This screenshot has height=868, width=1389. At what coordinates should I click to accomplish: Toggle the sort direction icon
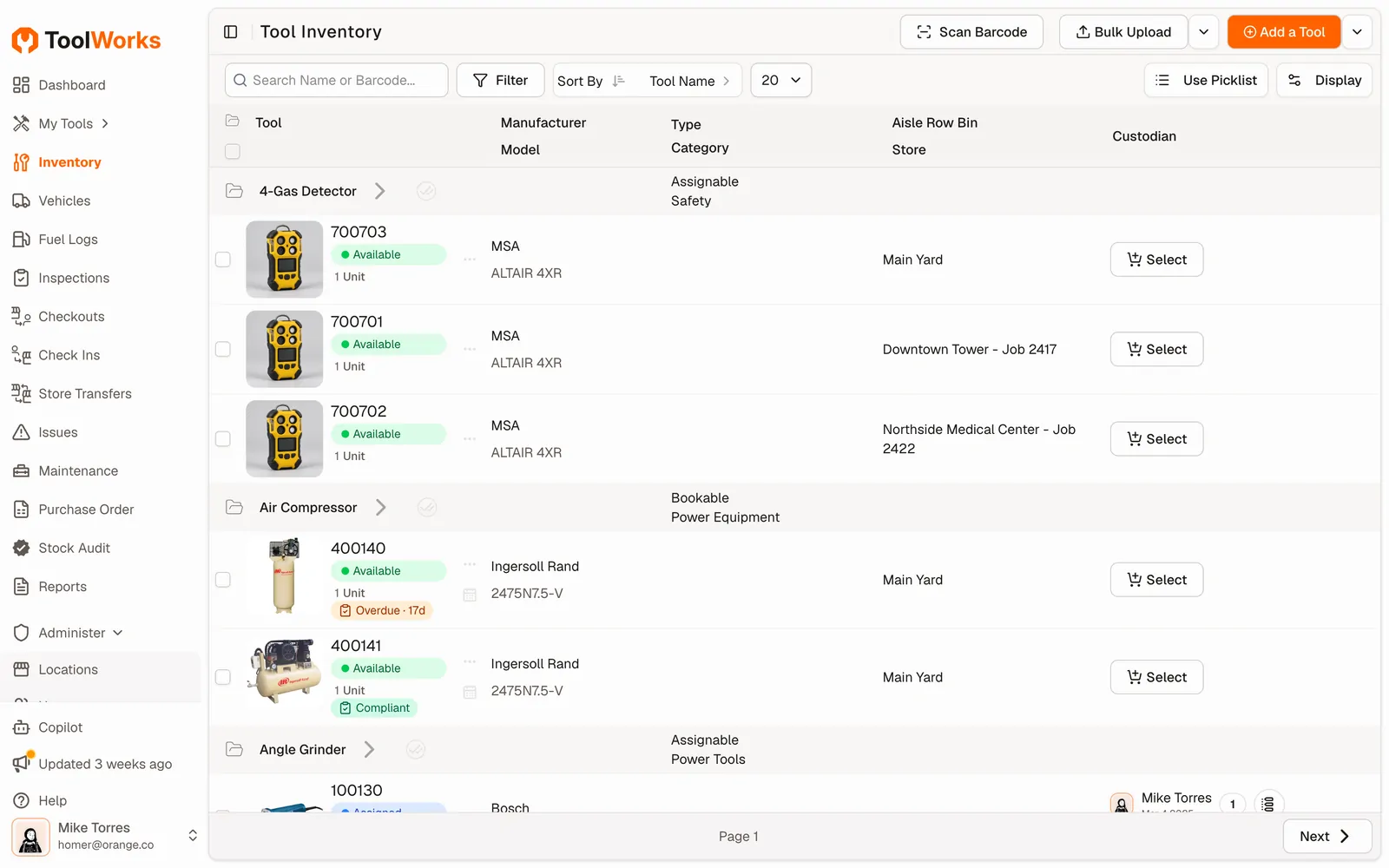[x=618, y=81]
